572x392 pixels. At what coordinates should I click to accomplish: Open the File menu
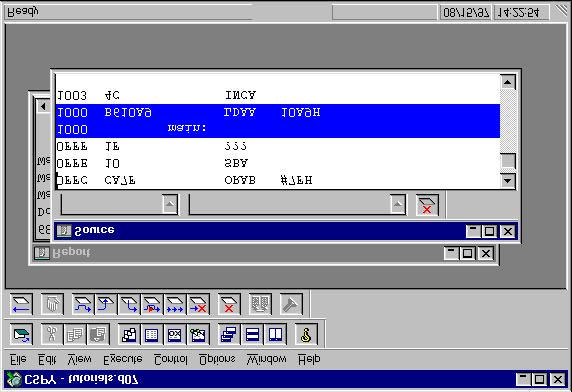18,360
